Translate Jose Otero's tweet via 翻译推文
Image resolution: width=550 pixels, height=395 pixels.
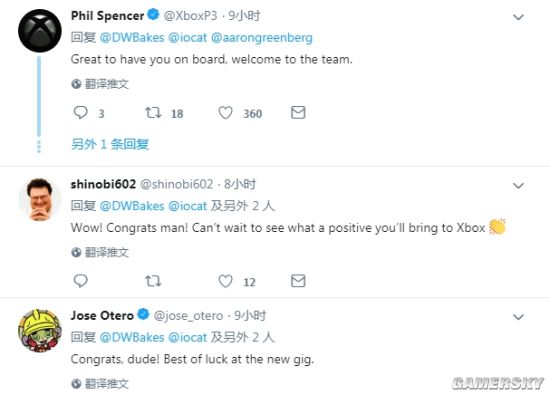pos(100,383)
